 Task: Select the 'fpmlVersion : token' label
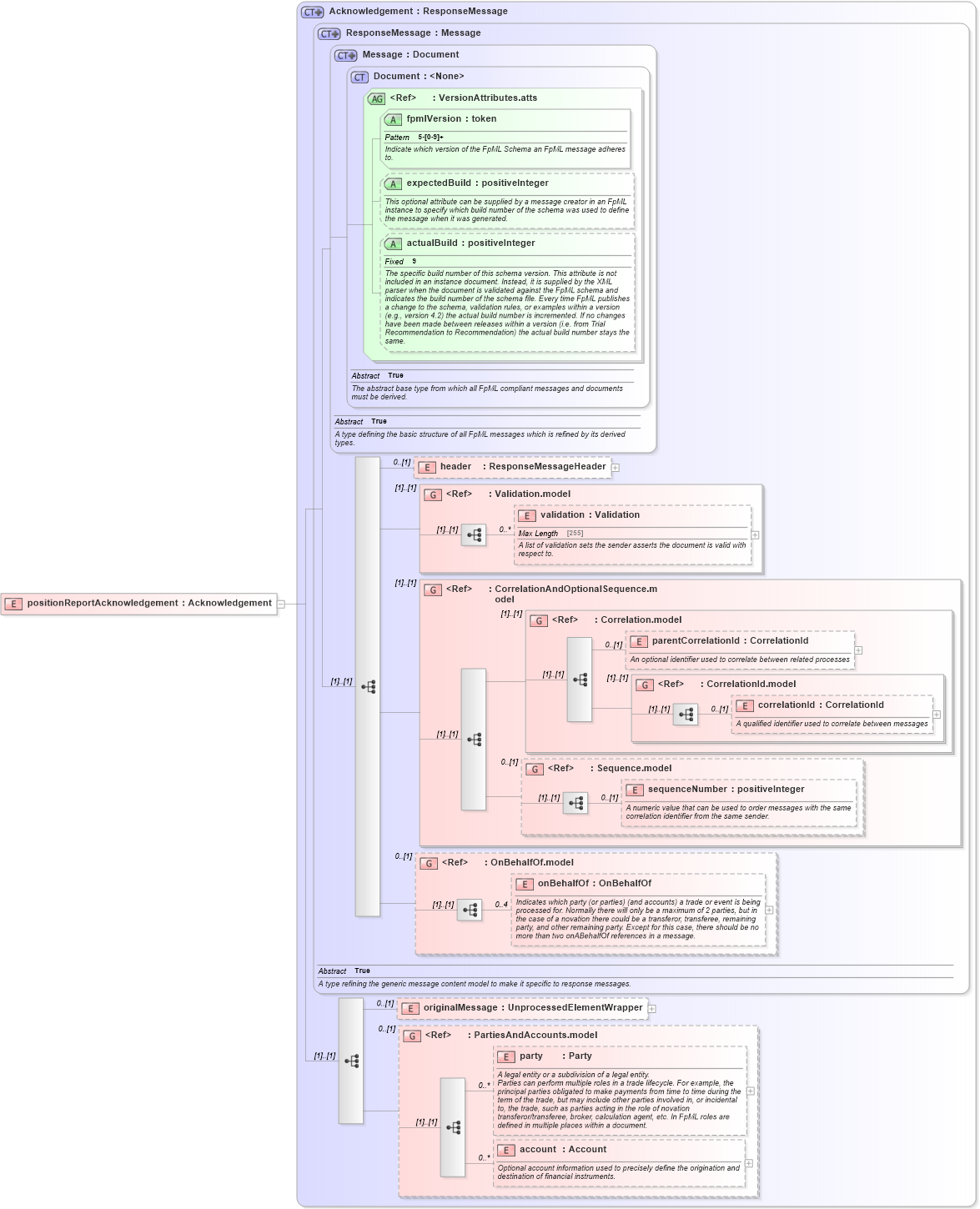click(x=451, y=119)
